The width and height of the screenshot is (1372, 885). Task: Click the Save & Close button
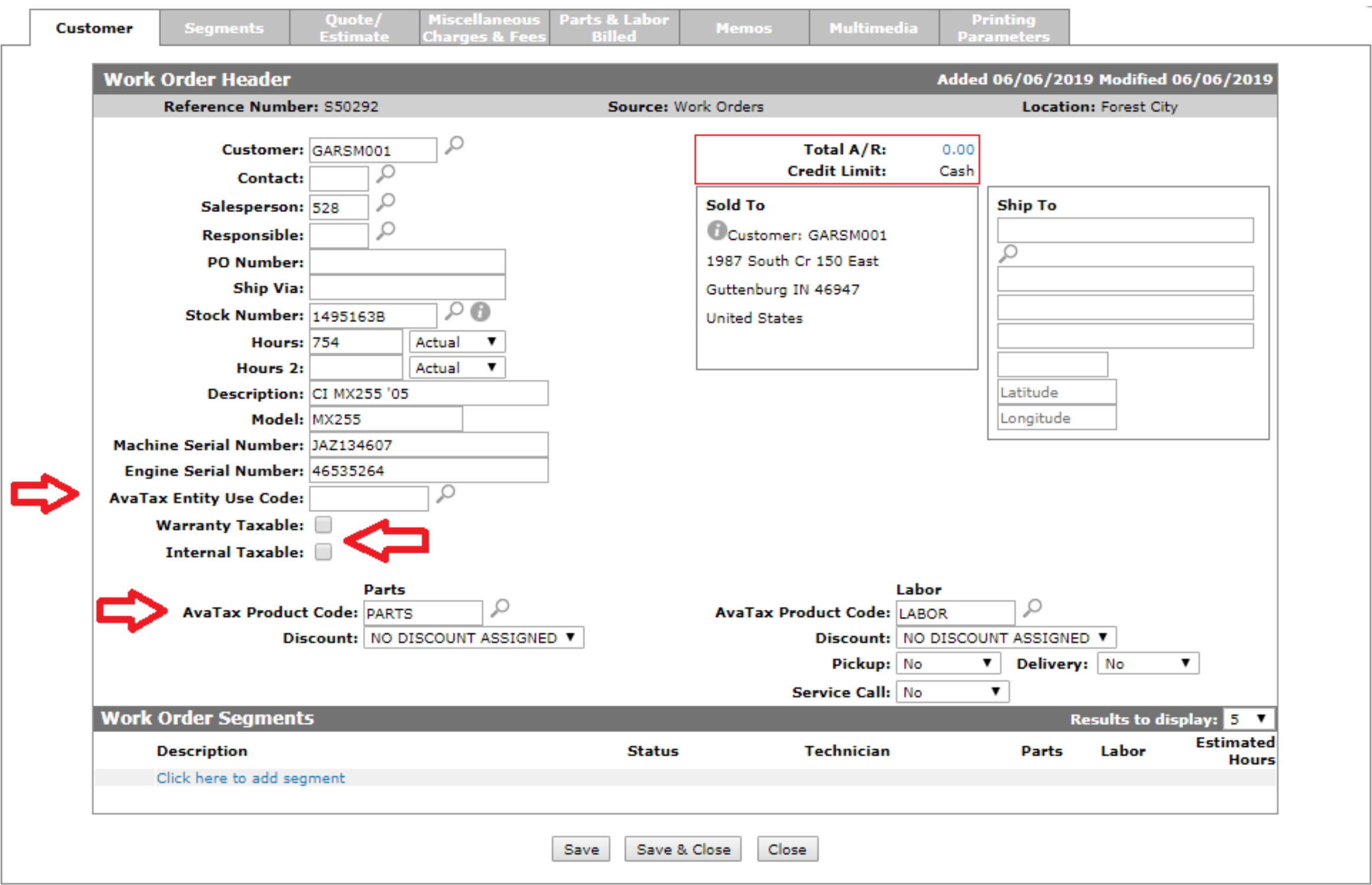pyautogui.click(x=683, y=850)
